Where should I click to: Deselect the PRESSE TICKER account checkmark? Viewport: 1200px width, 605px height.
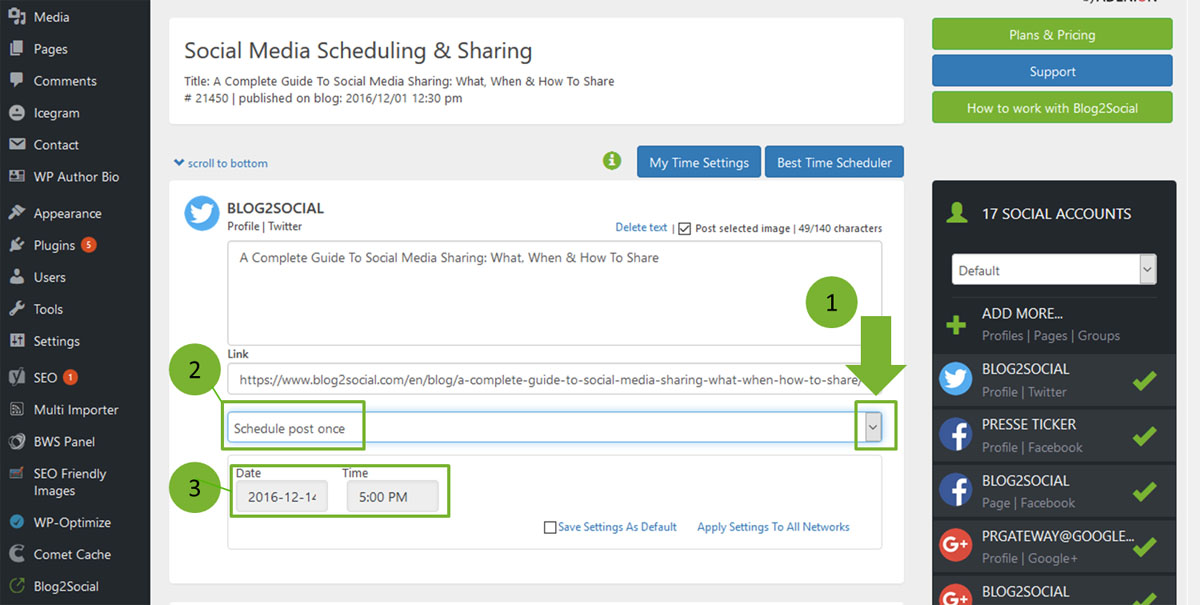[x=1144, y=435]
